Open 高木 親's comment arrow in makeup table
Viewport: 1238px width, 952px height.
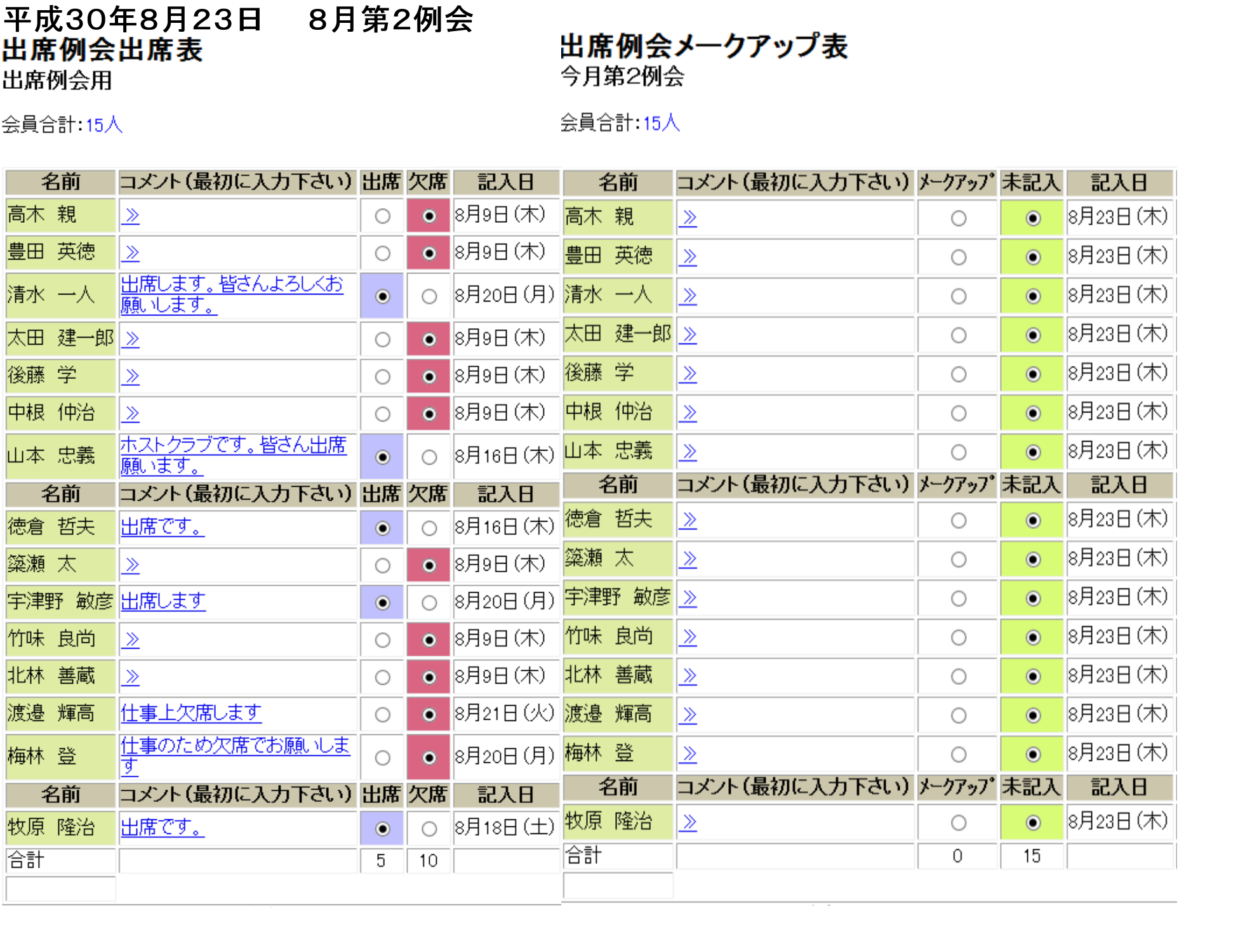[x=688, y=218]
